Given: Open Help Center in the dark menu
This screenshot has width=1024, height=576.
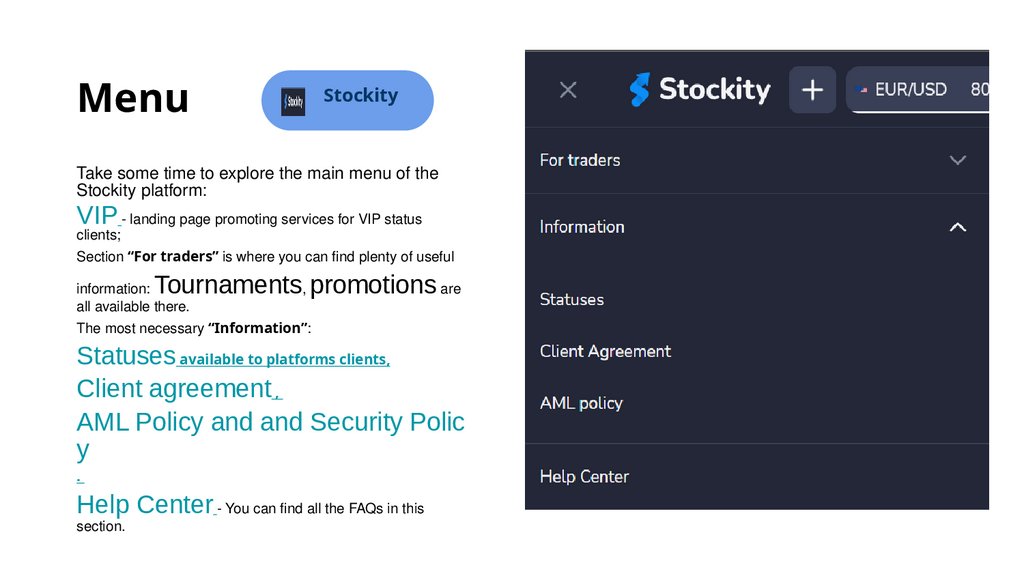Looking at the screenshot, I should coord(584,476).
